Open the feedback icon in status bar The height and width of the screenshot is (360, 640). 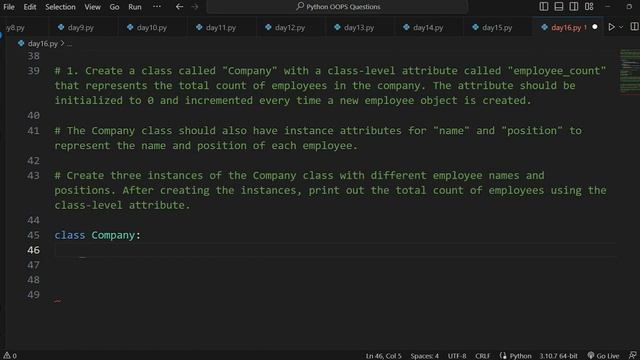632,356
